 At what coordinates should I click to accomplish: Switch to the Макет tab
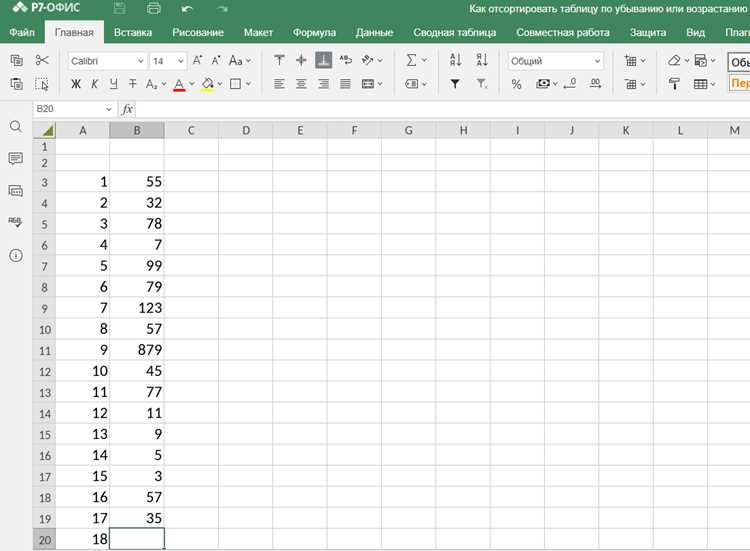(x=258, y=33)
